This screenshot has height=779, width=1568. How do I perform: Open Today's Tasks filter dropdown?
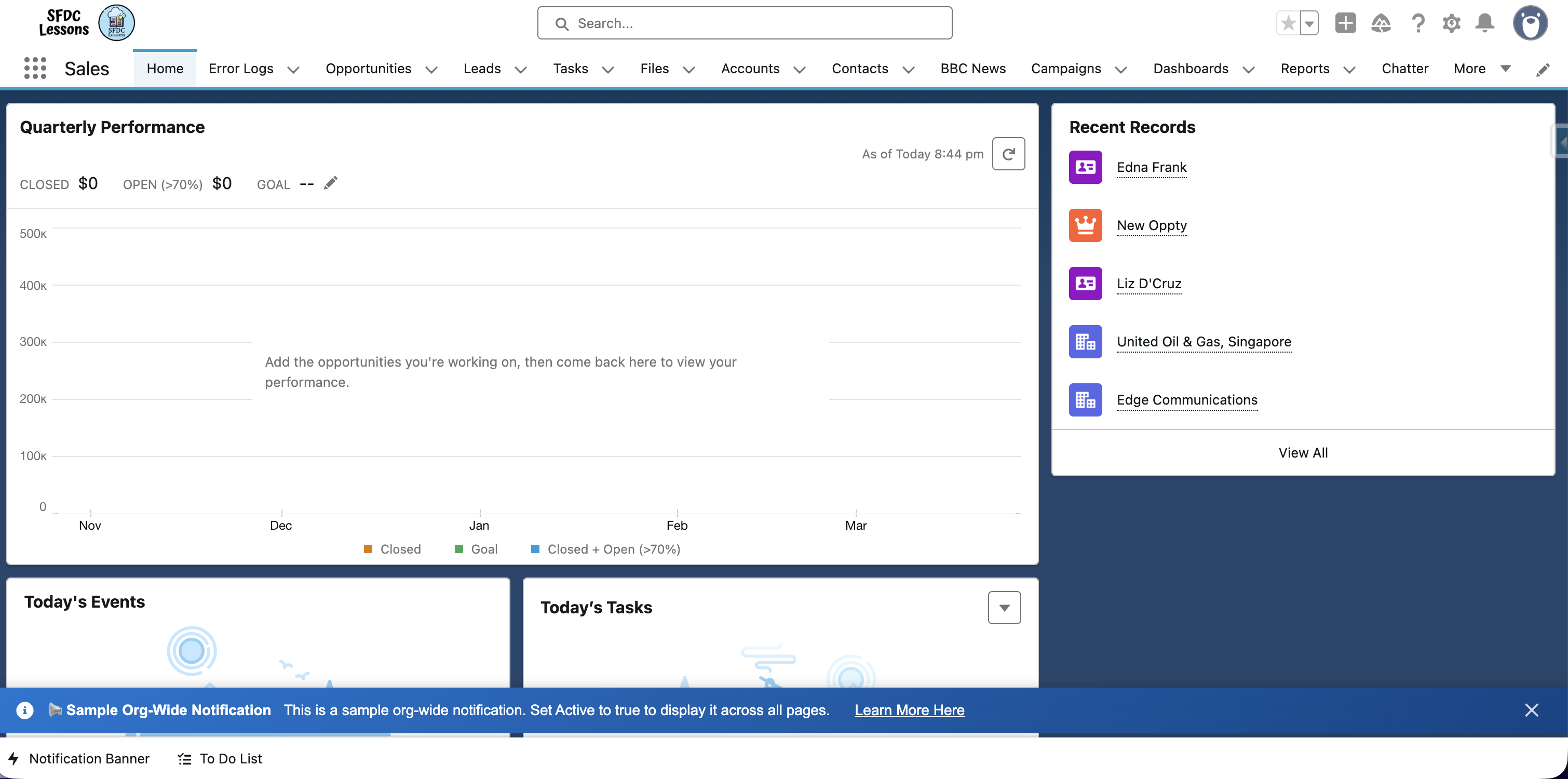[1004, 607]
